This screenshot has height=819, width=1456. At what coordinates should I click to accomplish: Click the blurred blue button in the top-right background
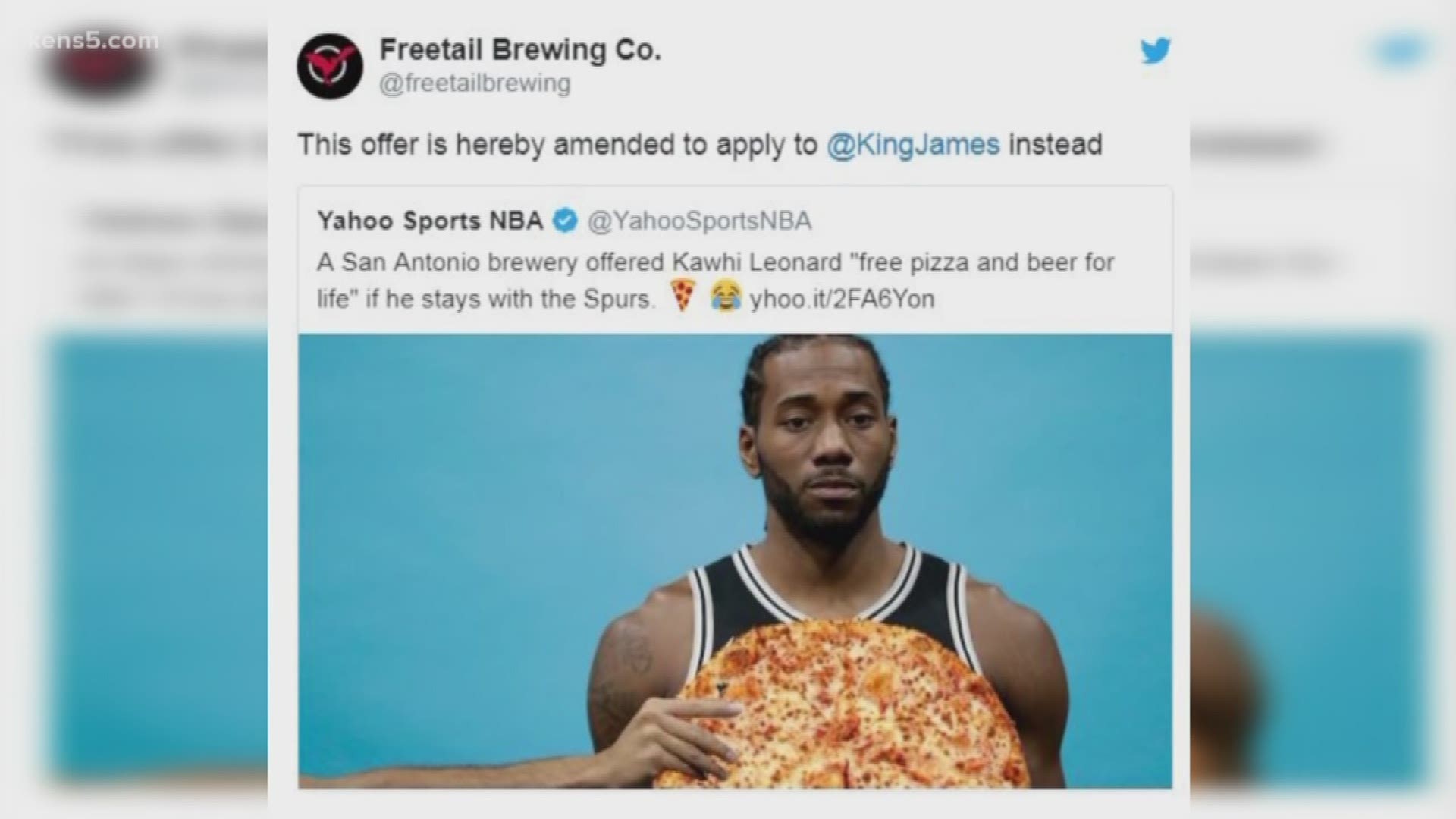(x=1400, y=52)
